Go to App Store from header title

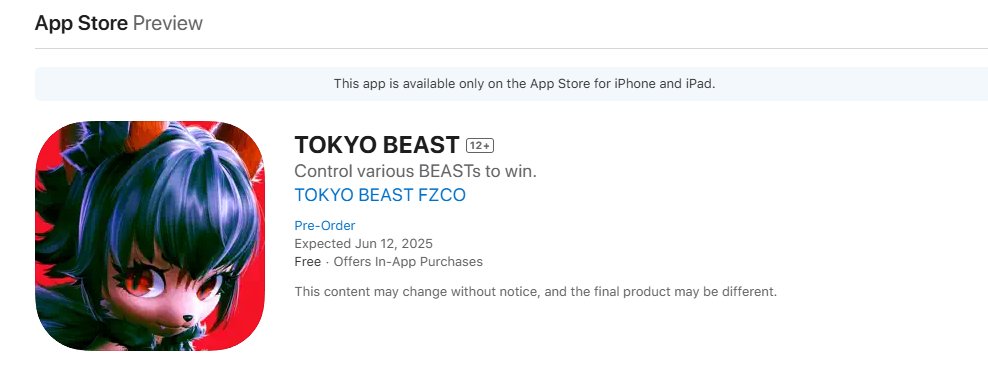point(82,23)
